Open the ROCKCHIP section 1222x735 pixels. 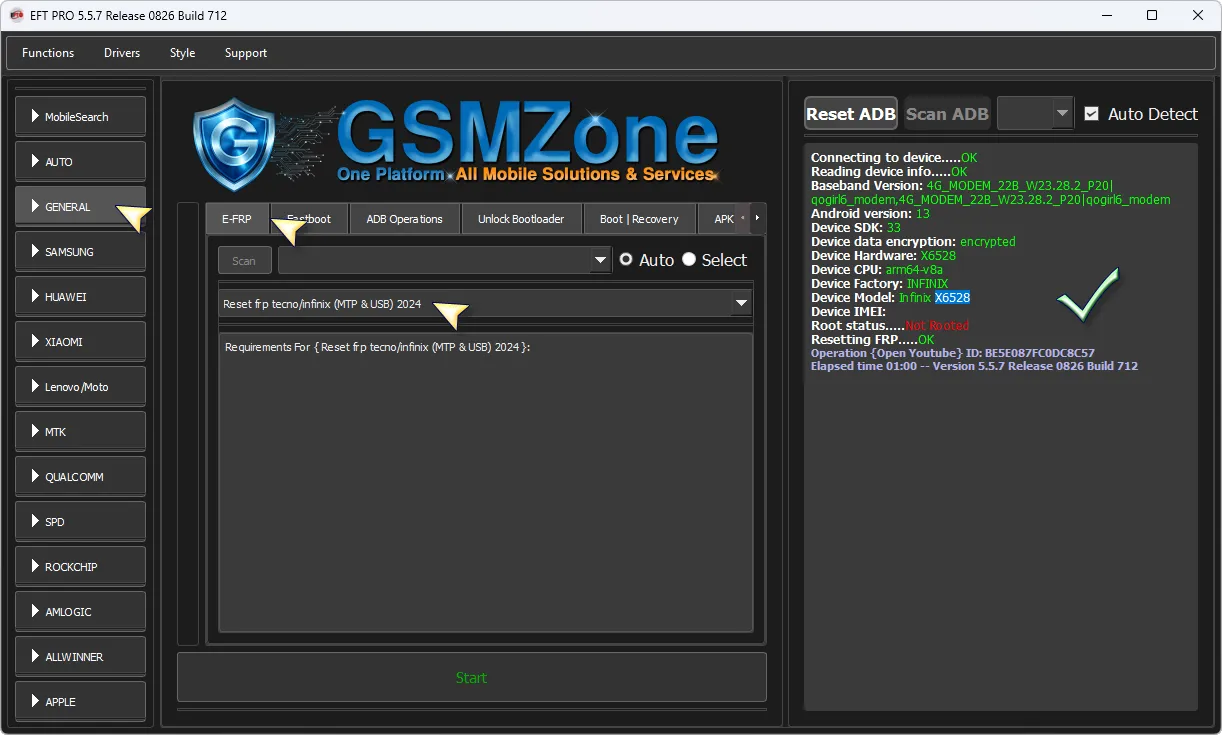click(80, 566)
